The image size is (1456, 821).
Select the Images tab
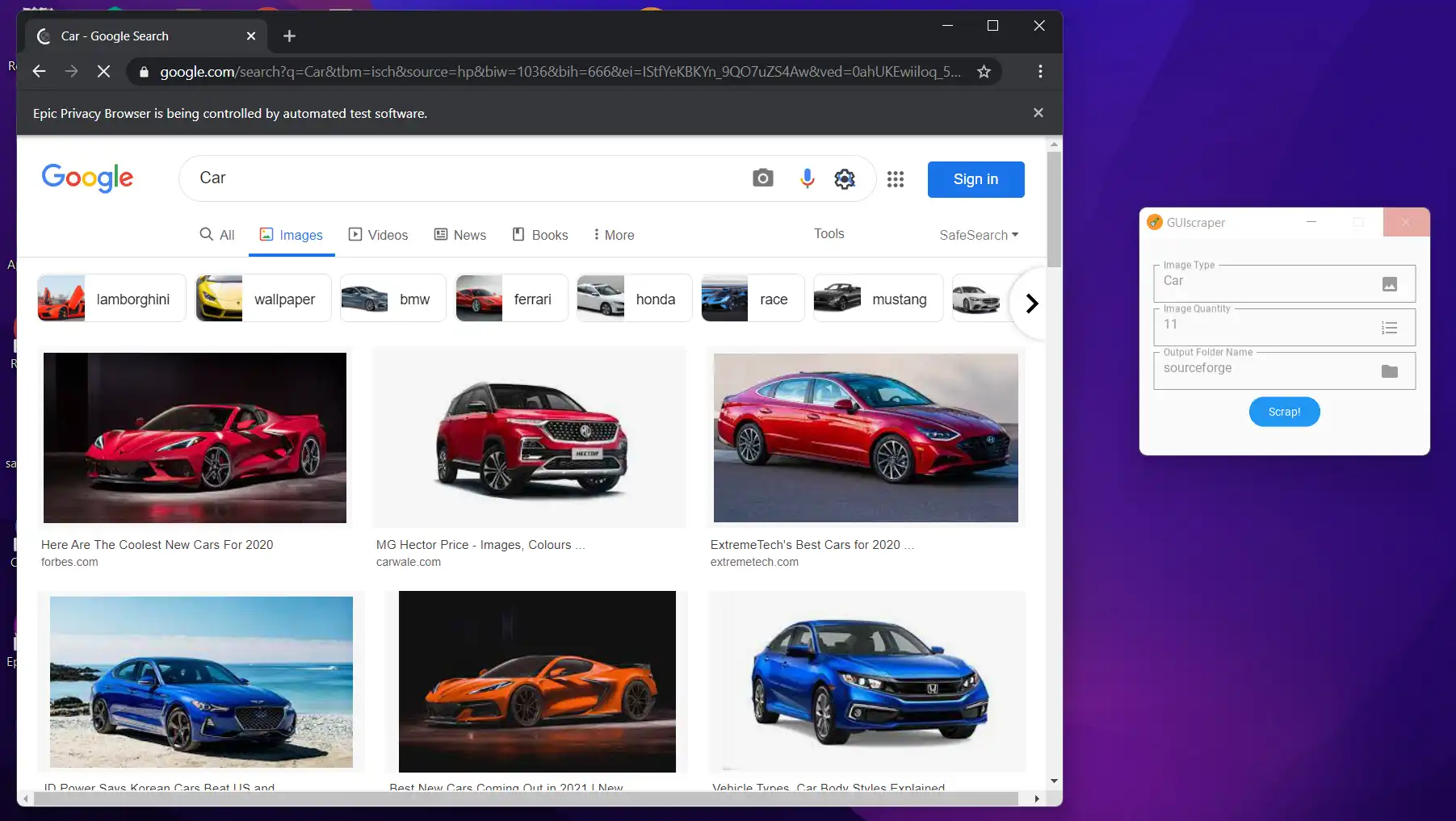coord(292,235)
